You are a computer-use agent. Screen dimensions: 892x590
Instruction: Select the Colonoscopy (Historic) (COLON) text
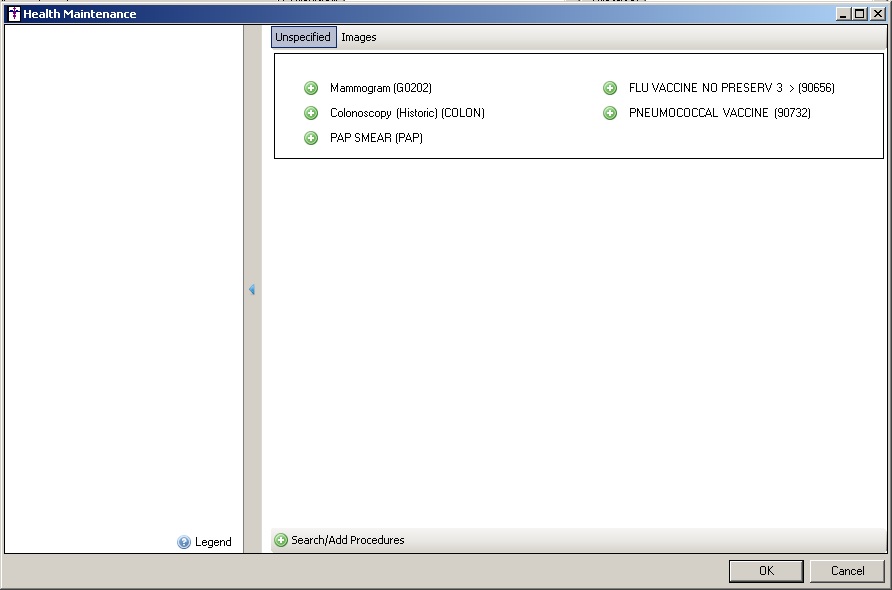tap(407, 114)
